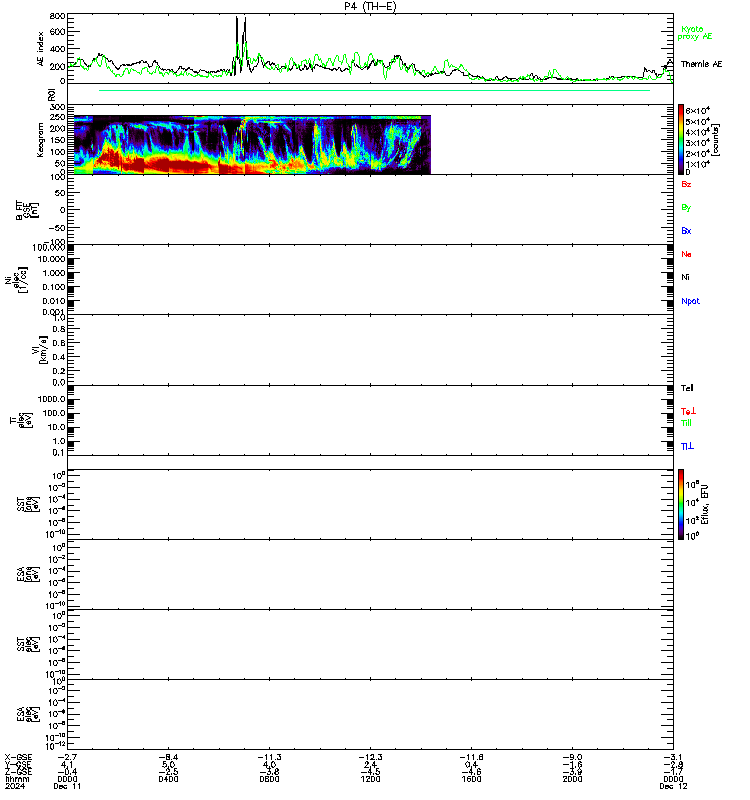Click the green Ti parallel legend label
750x800 pixels.
coord(686,423)
